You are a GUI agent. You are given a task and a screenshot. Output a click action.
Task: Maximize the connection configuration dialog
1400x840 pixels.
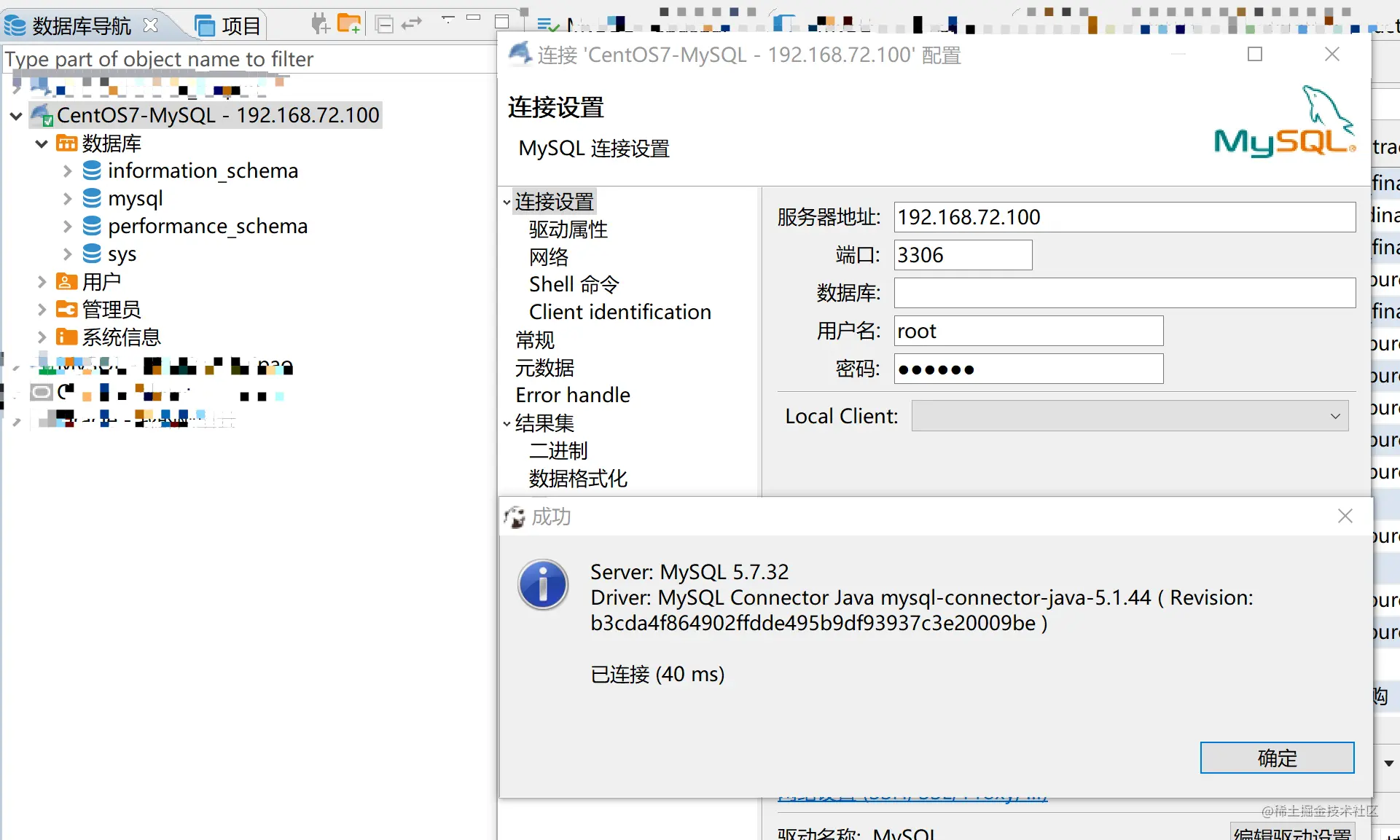[1255, 54]
